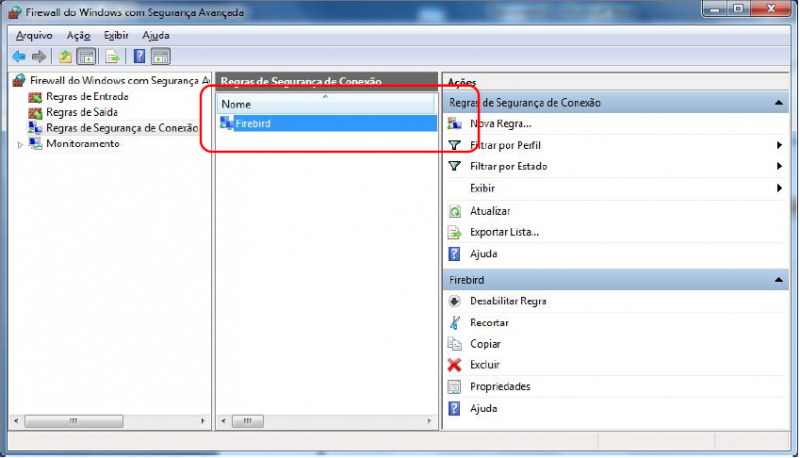800x458 pixels.
Task: Click Recortar action link
Action: [489, 323]
